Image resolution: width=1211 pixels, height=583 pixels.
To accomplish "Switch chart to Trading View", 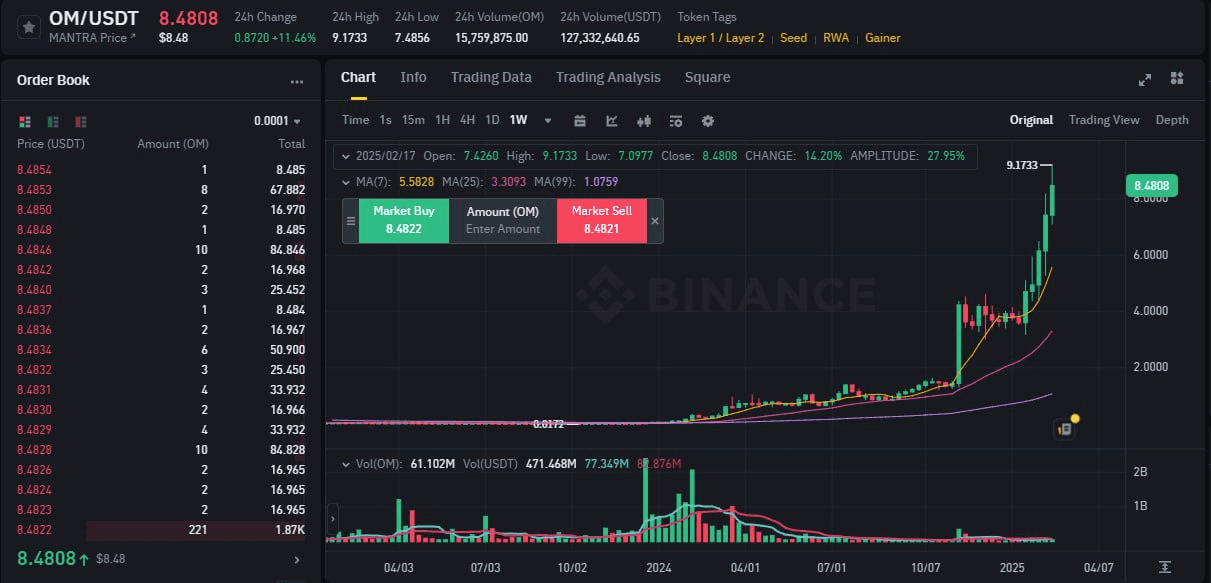I will click(x=1104, y=120).
